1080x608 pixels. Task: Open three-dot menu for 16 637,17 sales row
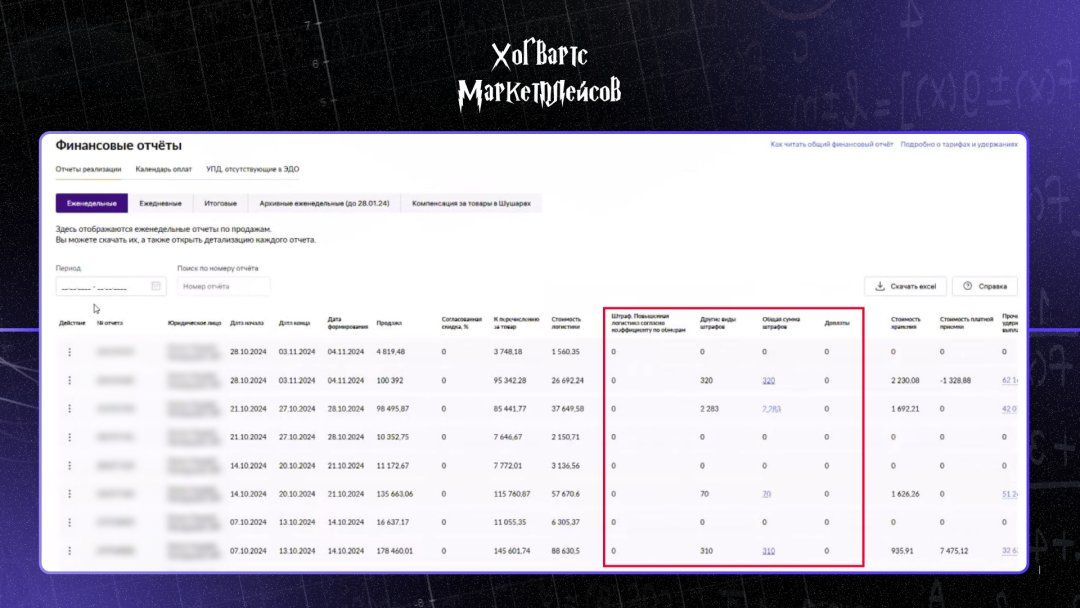[x=69, y=522]
